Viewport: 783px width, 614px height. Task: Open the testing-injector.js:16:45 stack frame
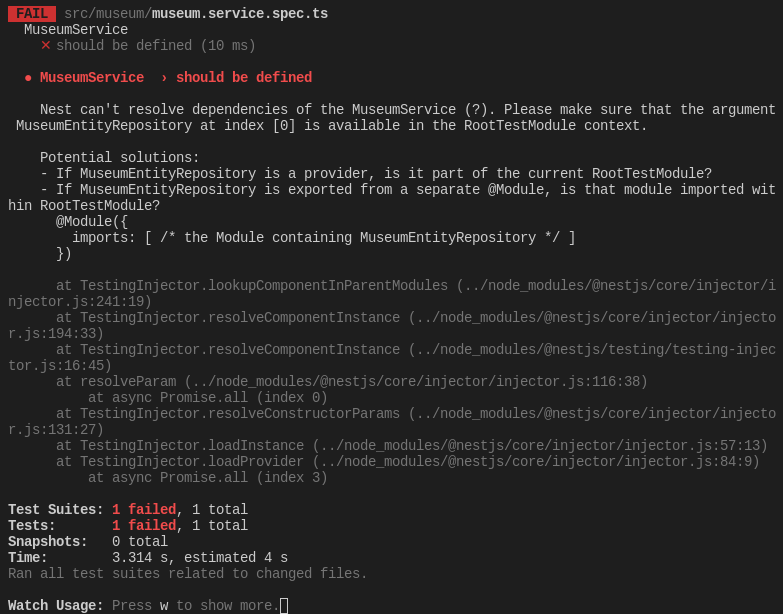tap(392, 357)
